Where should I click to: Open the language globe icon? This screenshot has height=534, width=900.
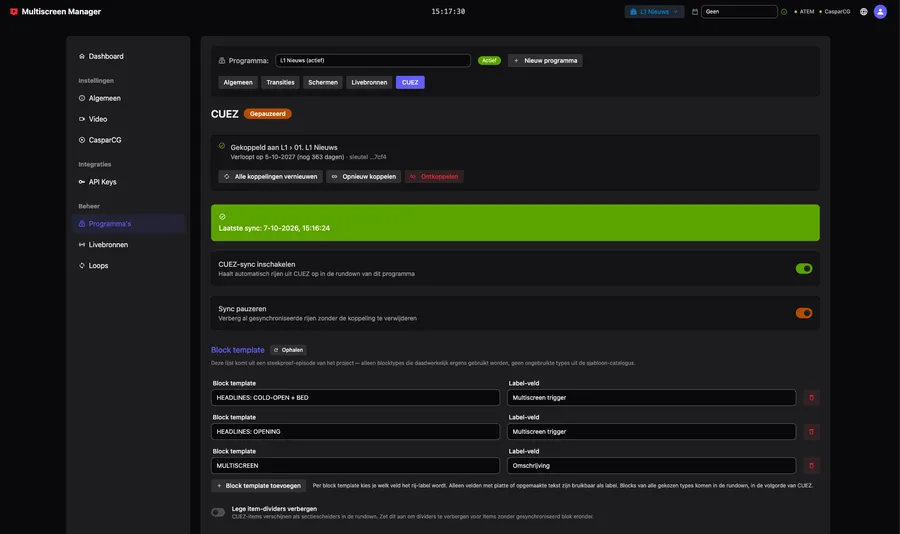coord(863,11)
